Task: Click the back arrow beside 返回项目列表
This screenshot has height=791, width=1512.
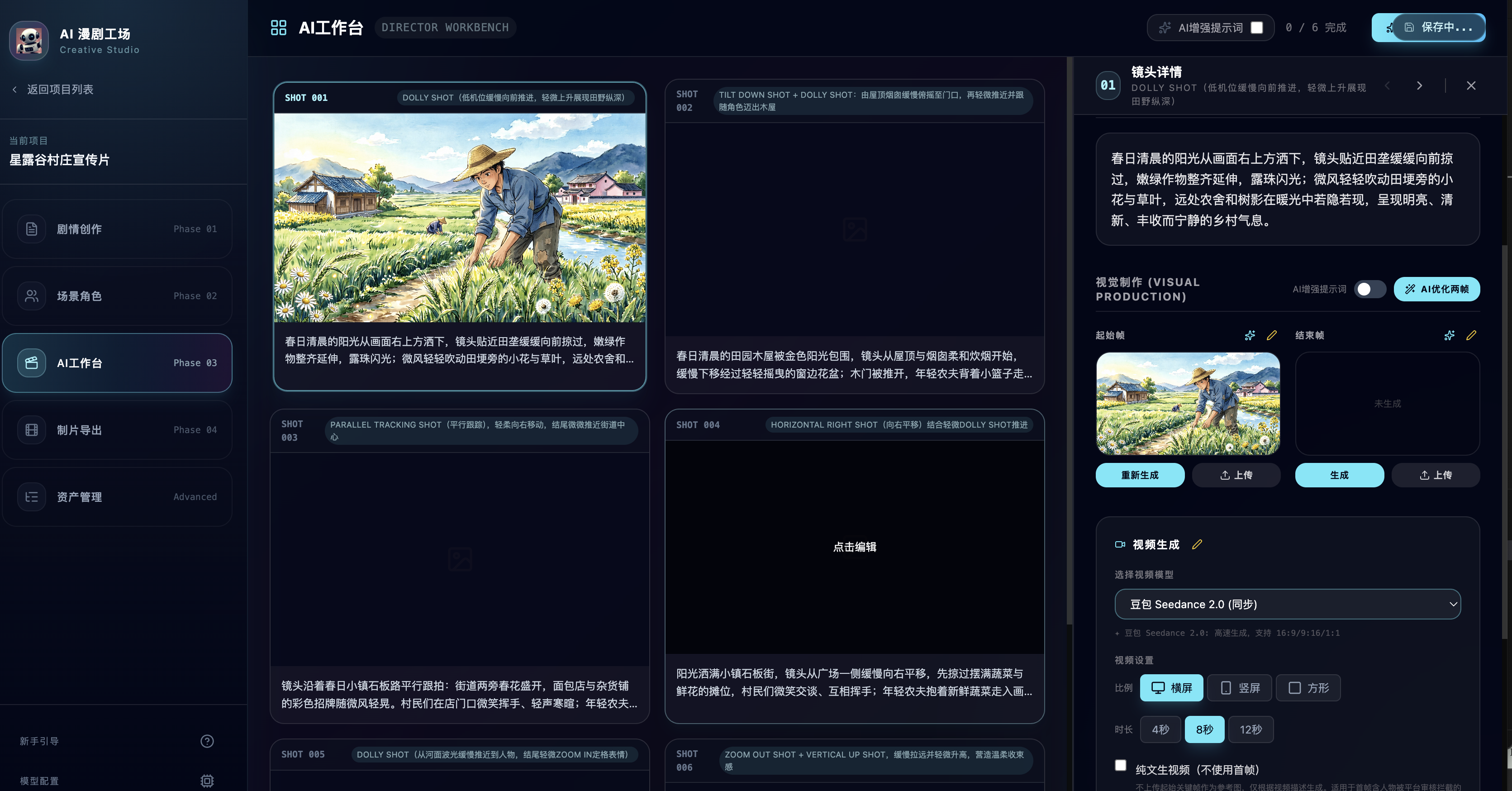Action: tap(14, 89)
